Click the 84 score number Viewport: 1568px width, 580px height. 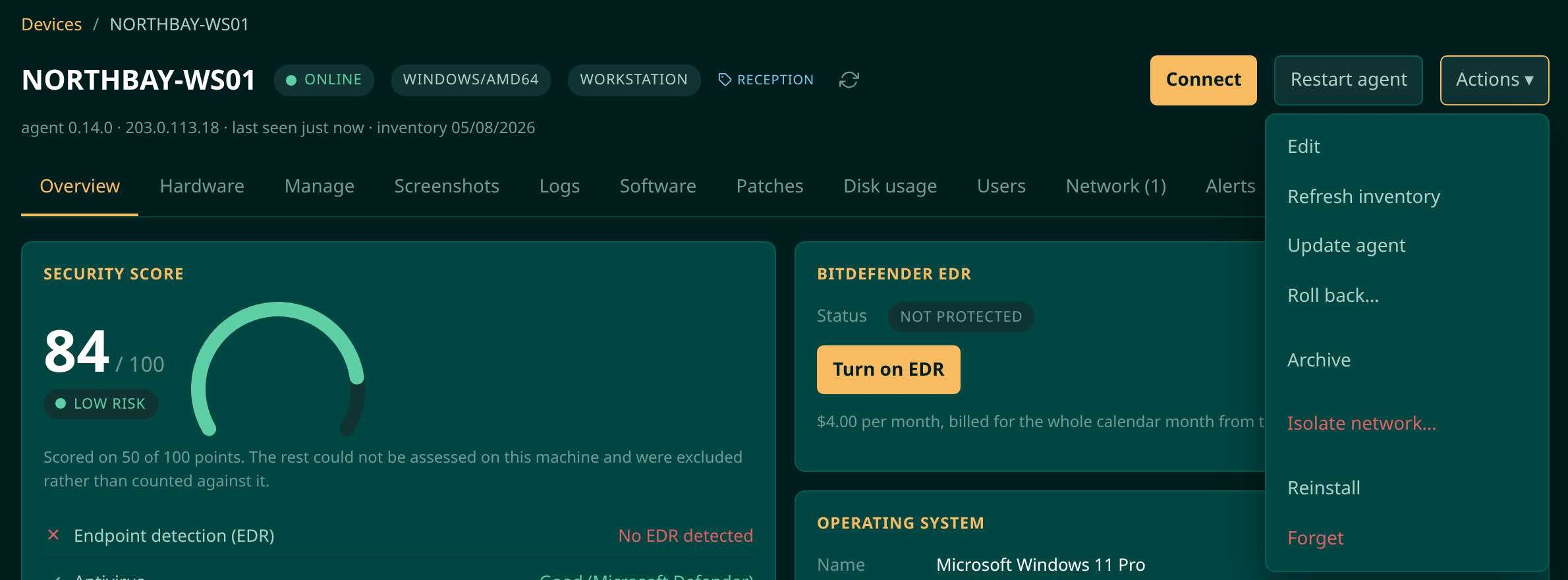(76, 351)
